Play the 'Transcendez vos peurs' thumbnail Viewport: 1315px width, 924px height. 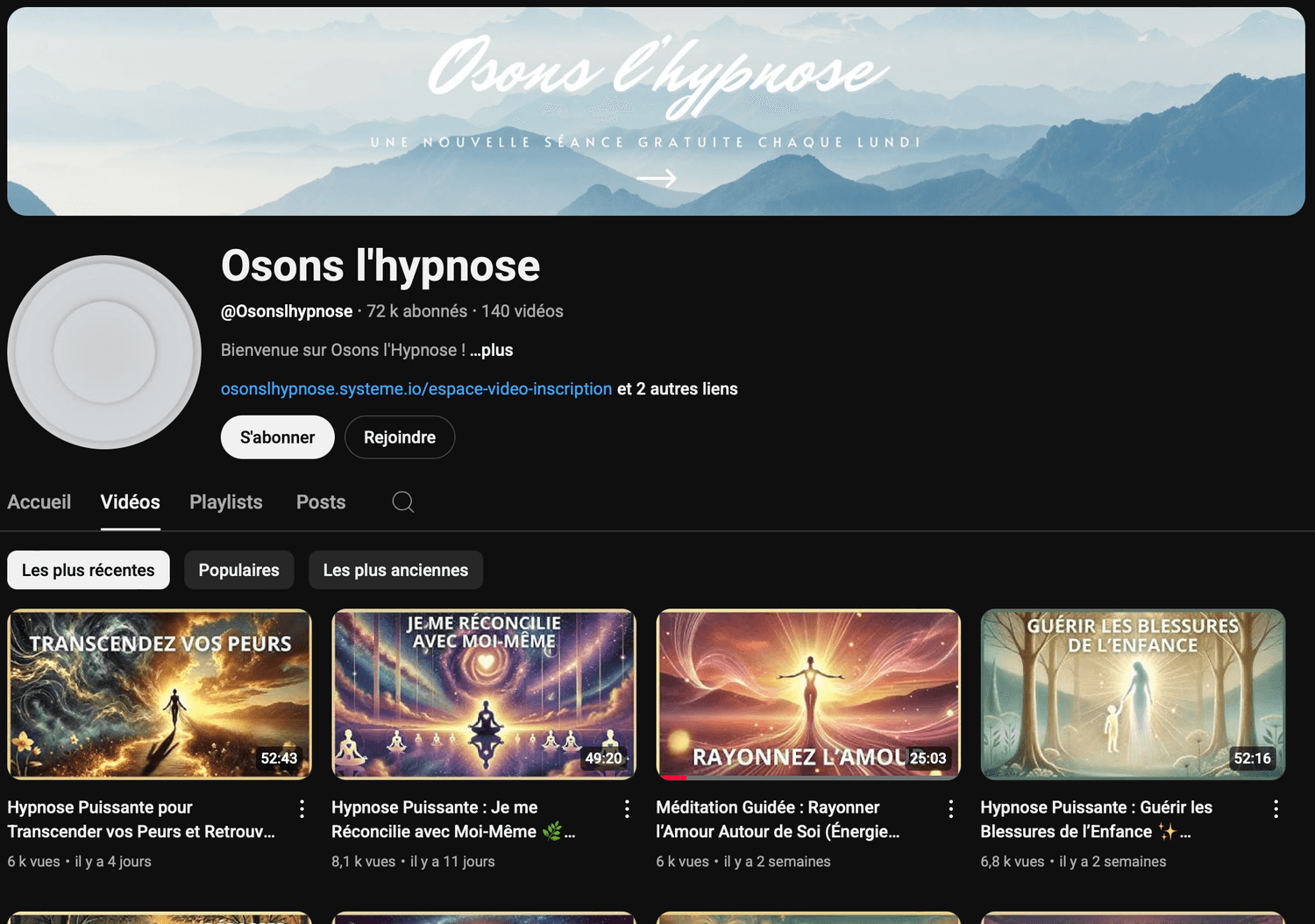[x=160, y=694]
